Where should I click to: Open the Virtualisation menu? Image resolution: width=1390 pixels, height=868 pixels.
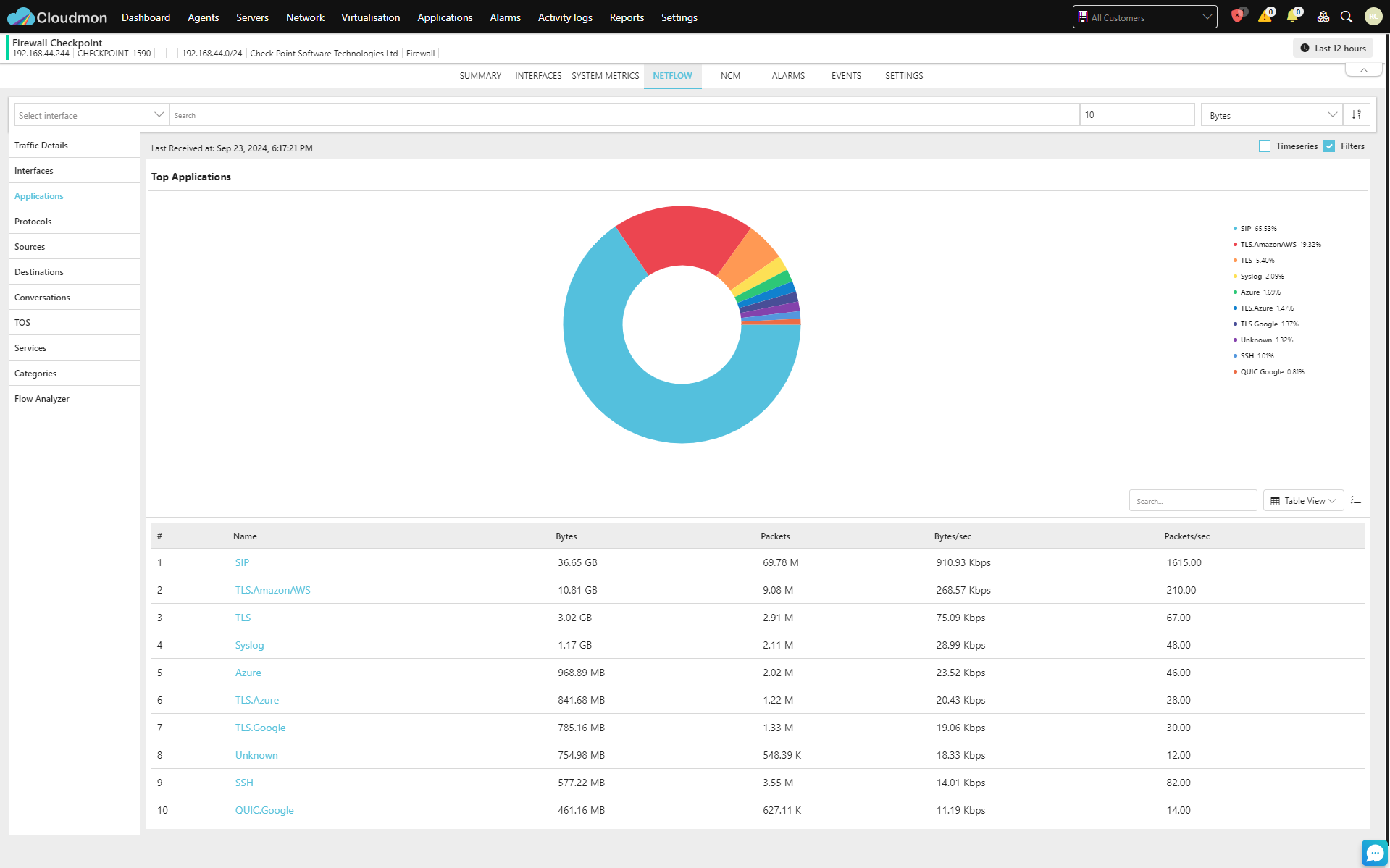(370, 17)
